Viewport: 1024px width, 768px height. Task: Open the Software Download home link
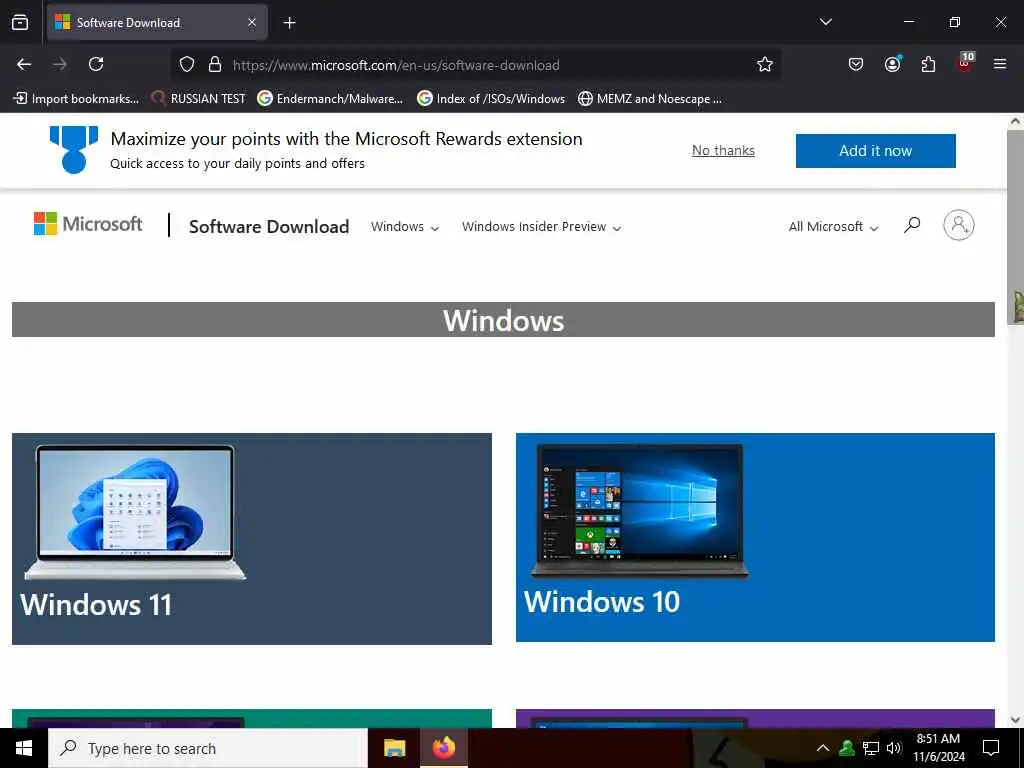[x=269, y=227]
